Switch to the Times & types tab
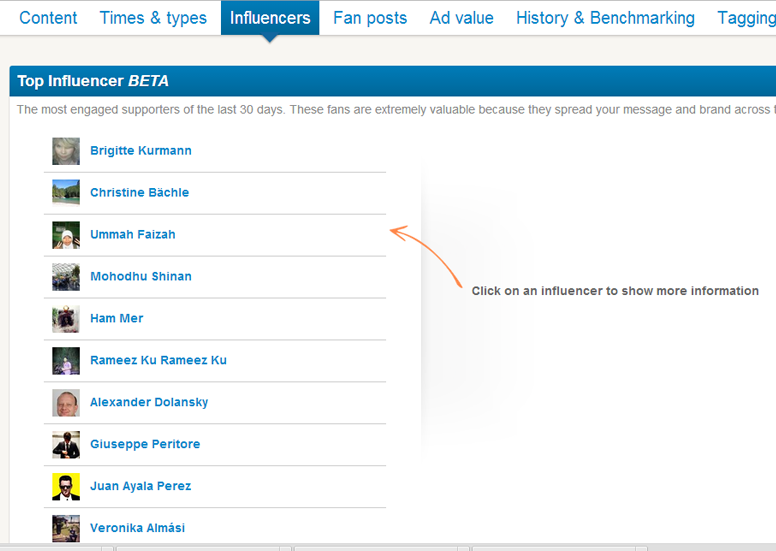The height and width of the screenshot is (551, 776). pos(153,18)
